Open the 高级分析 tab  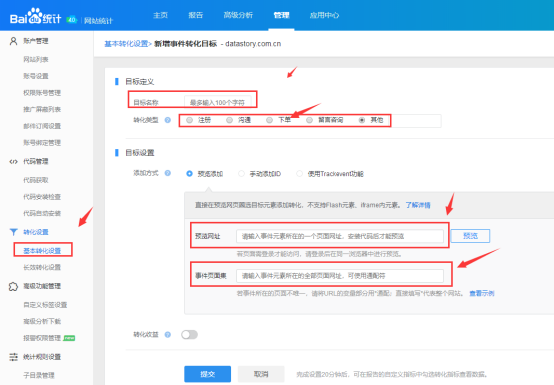click(238, 15)
